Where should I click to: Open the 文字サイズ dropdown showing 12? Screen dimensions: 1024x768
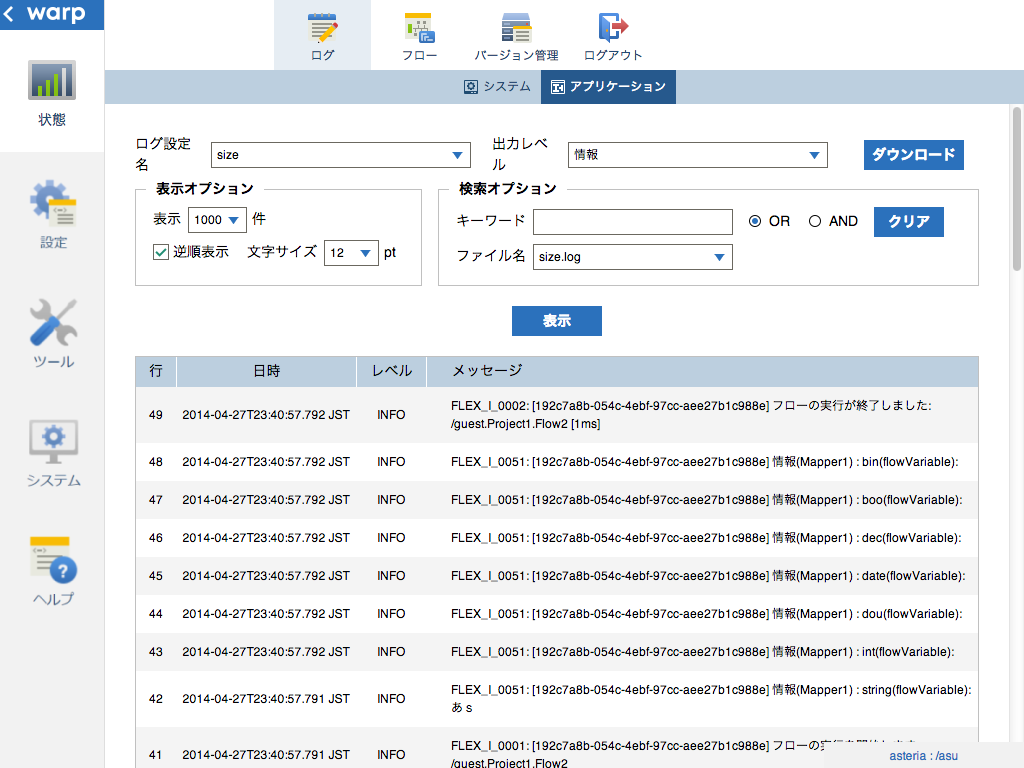click(351, 253)
